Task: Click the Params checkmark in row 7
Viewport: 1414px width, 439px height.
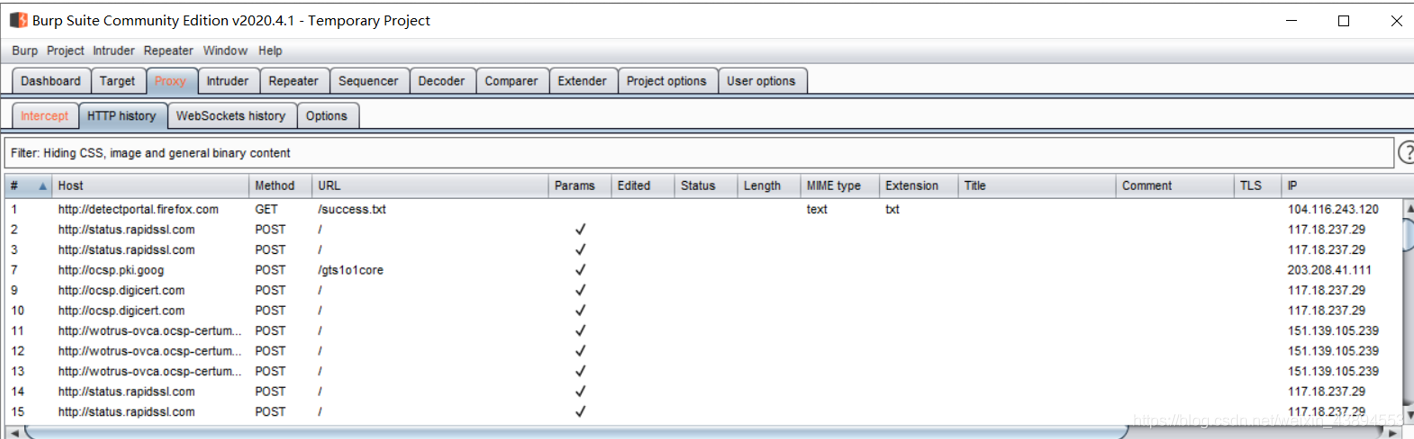Action: 580,270
